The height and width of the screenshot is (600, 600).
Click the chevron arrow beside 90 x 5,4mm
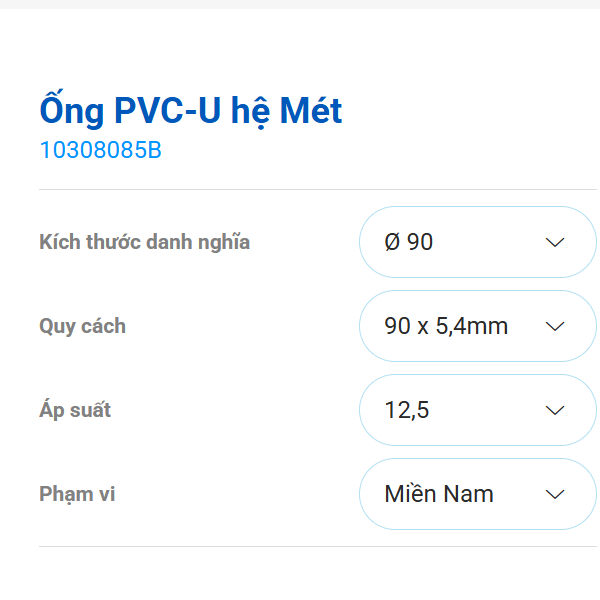point(556,326)
